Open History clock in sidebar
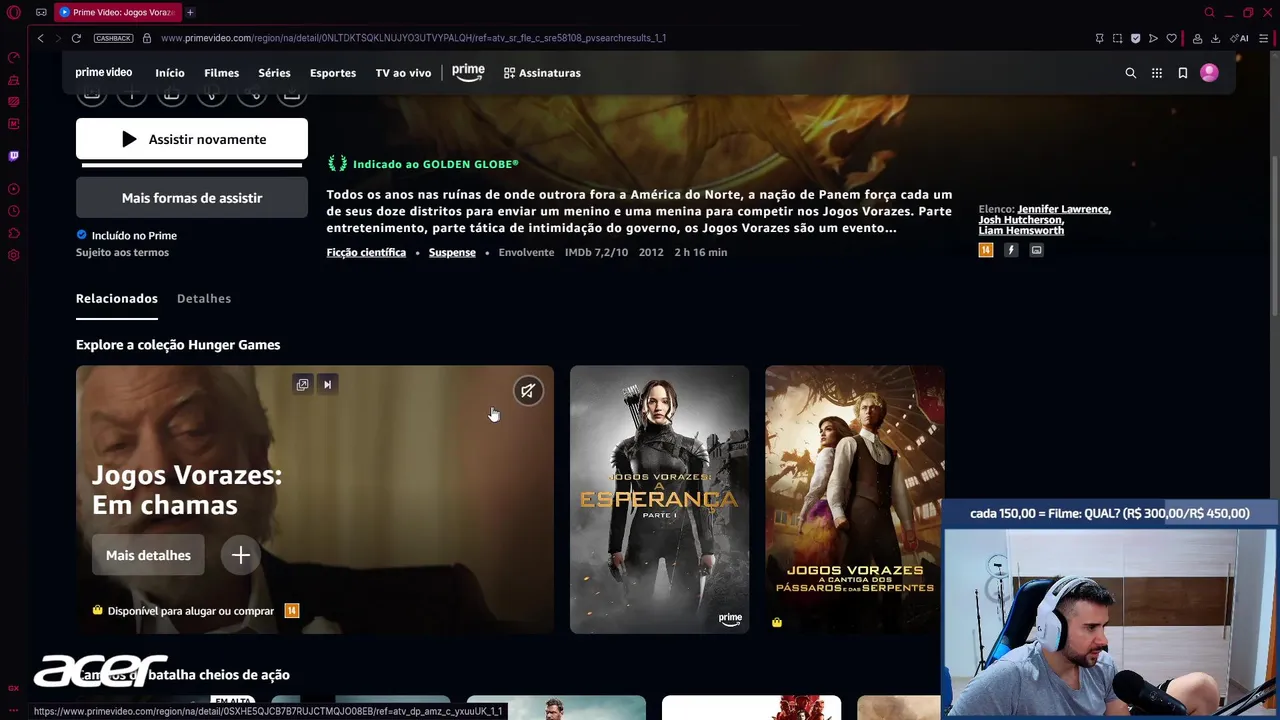 tap(14, 211)
